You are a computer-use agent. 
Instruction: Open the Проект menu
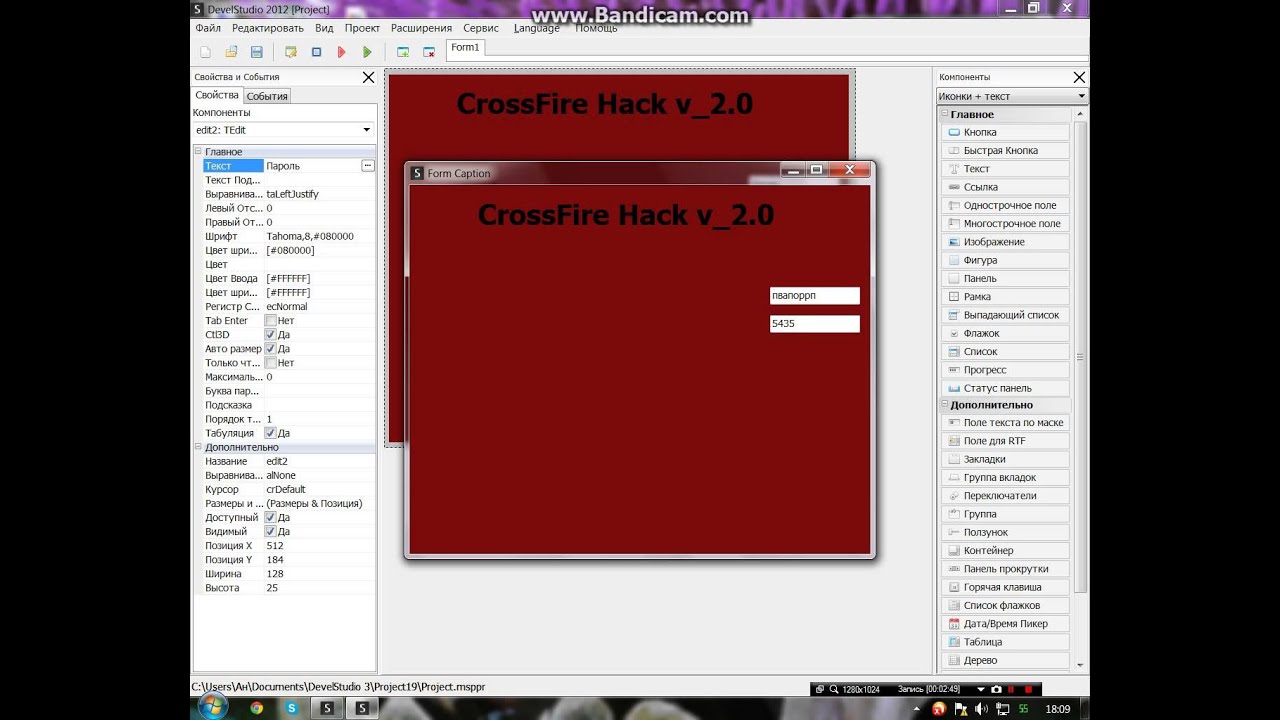point(362,28)
